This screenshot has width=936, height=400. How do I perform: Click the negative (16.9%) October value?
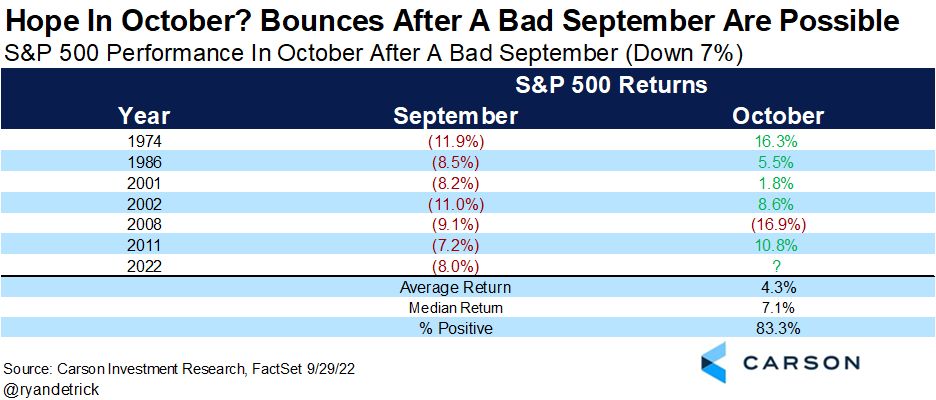(x=778, y=225)
